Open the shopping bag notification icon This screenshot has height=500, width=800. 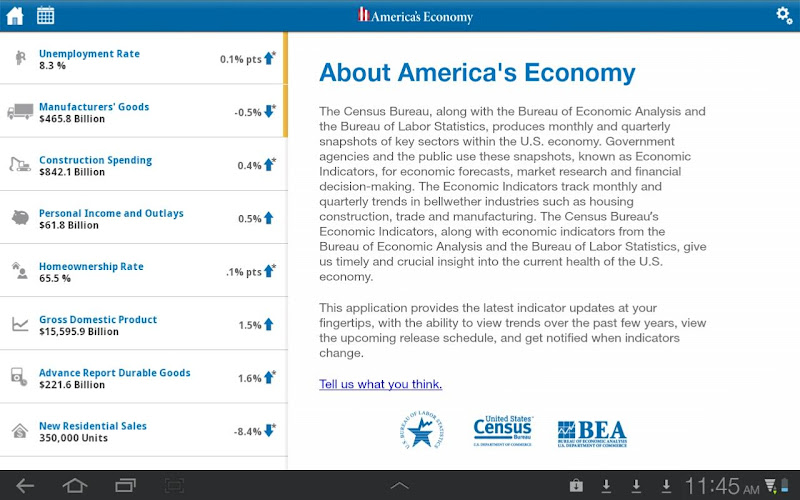point(577,485)
